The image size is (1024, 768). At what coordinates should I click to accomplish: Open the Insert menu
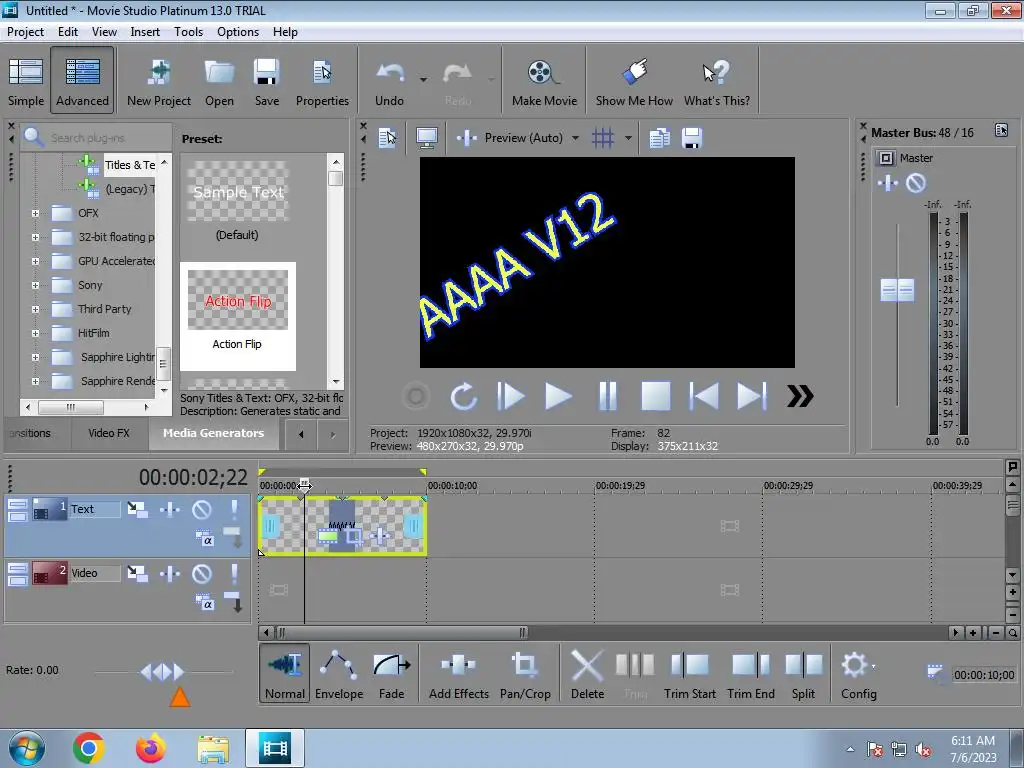coord(145,31)
